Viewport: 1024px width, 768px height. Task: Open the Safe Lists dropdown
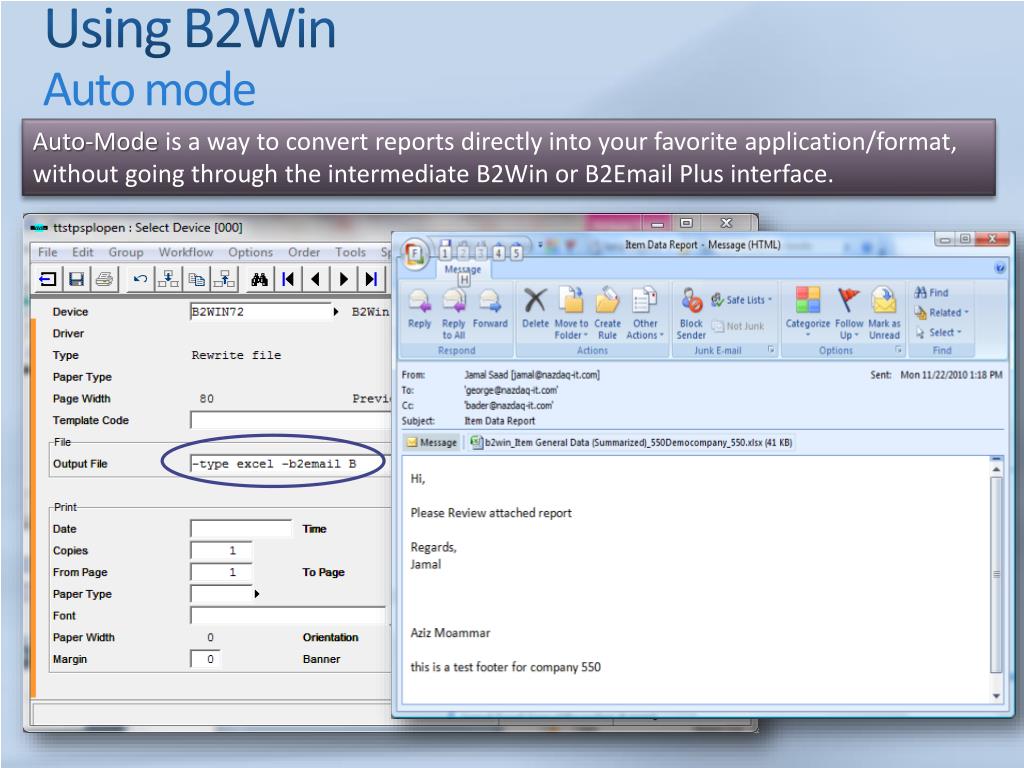point(742,300)
